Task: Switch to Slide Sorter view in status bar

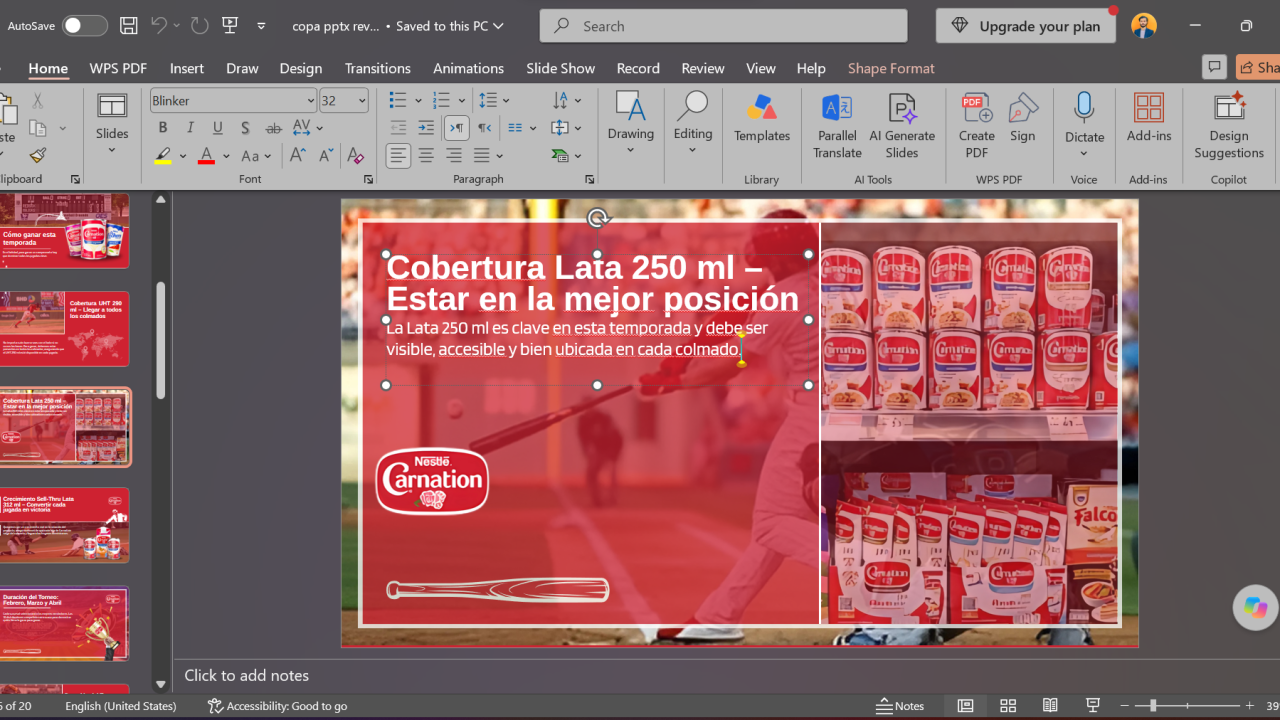Action: click(1008, 706)
